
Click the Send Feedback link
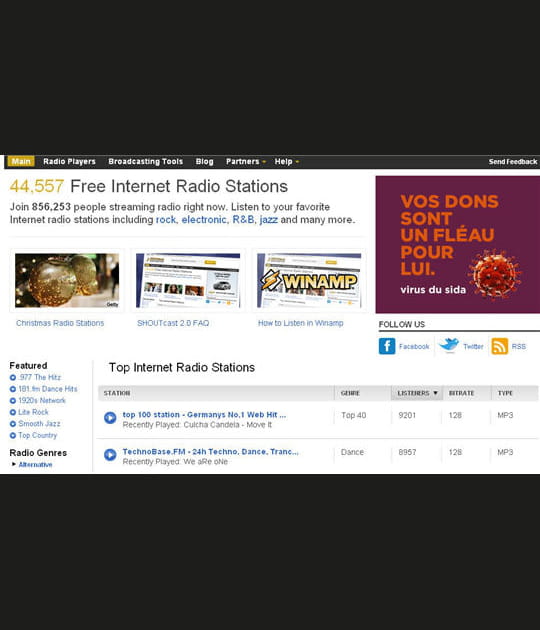click(x=513, y=162)
